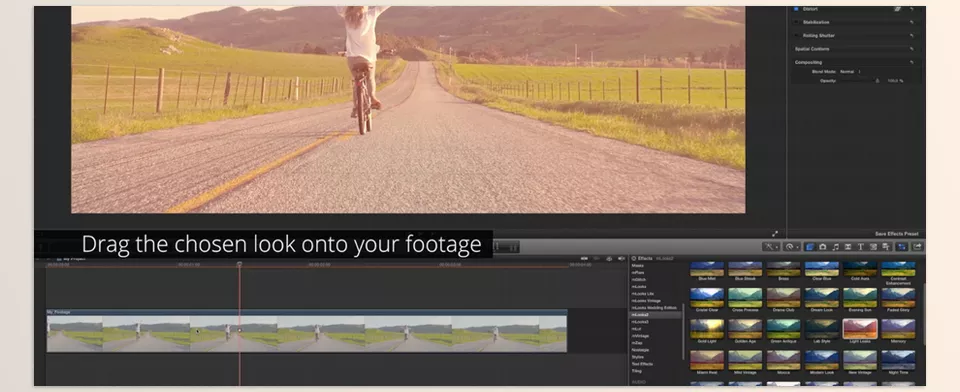This screenshot has width=960, height=392.
Task: Select Nostalgia effects category
Action: point(640,350)
